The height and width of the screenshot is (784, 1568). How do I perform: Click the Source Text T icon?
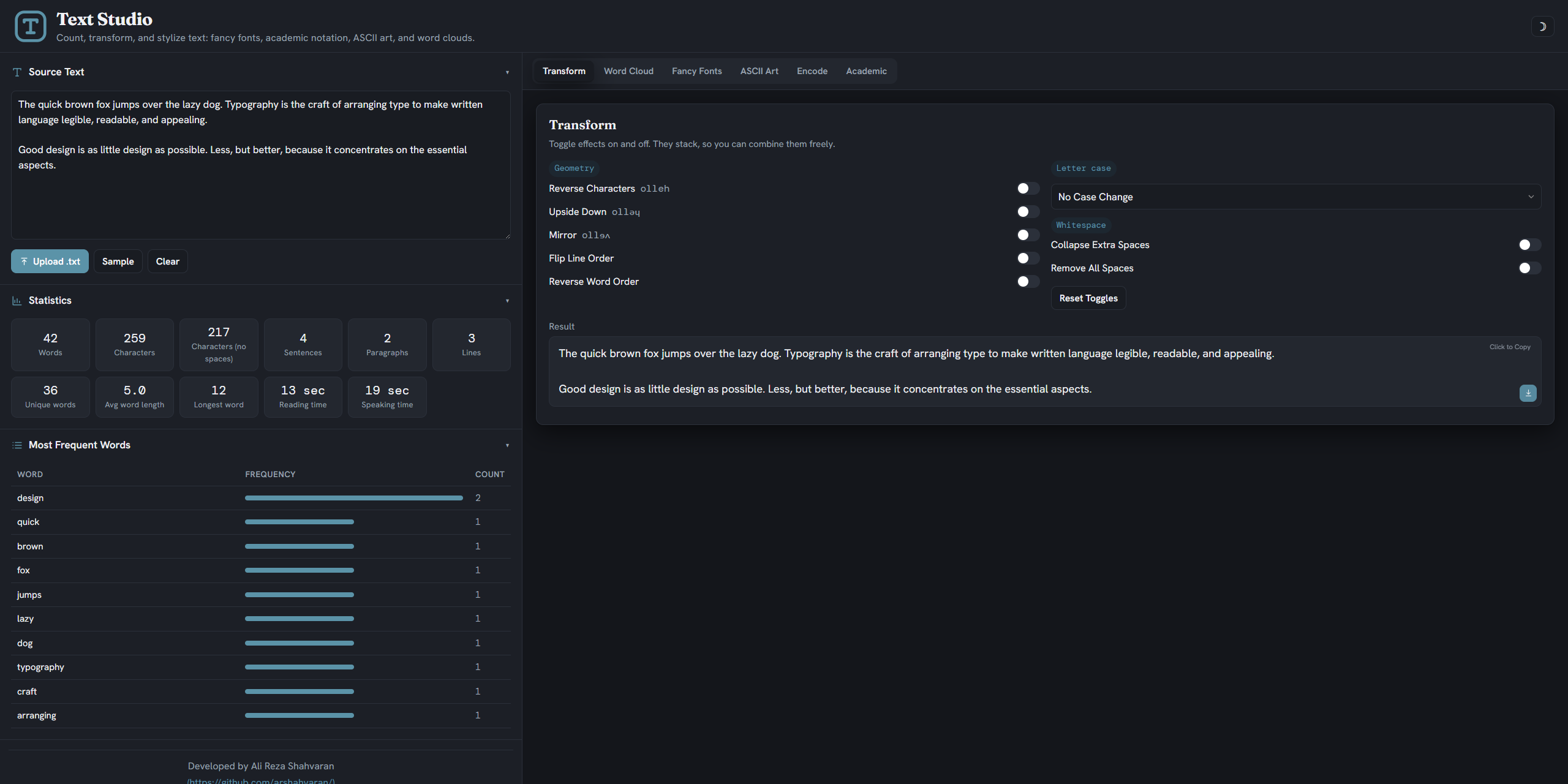[x=17, y=72]
